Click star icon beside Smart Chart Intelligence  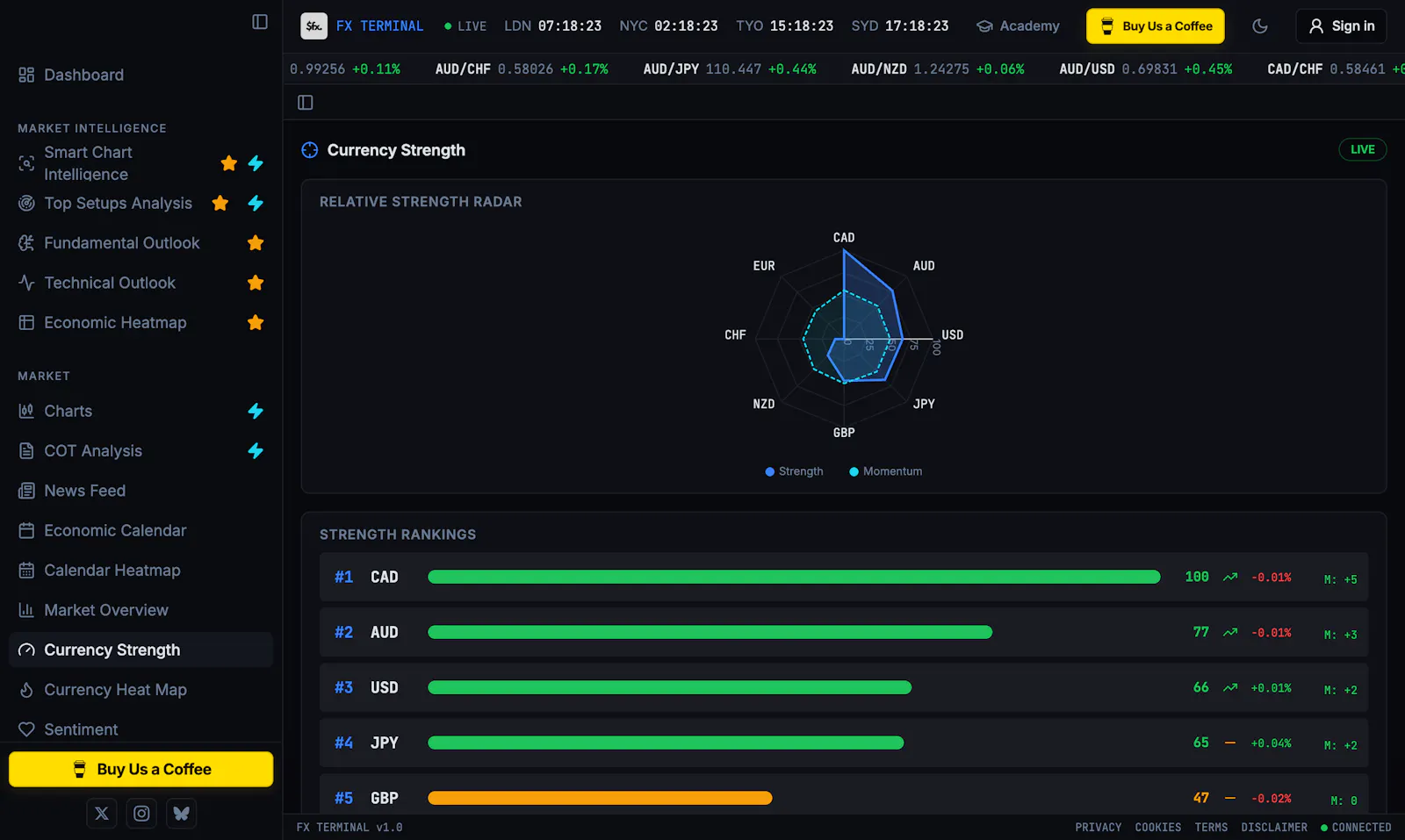pyautogui.click(x=229, y=163)
